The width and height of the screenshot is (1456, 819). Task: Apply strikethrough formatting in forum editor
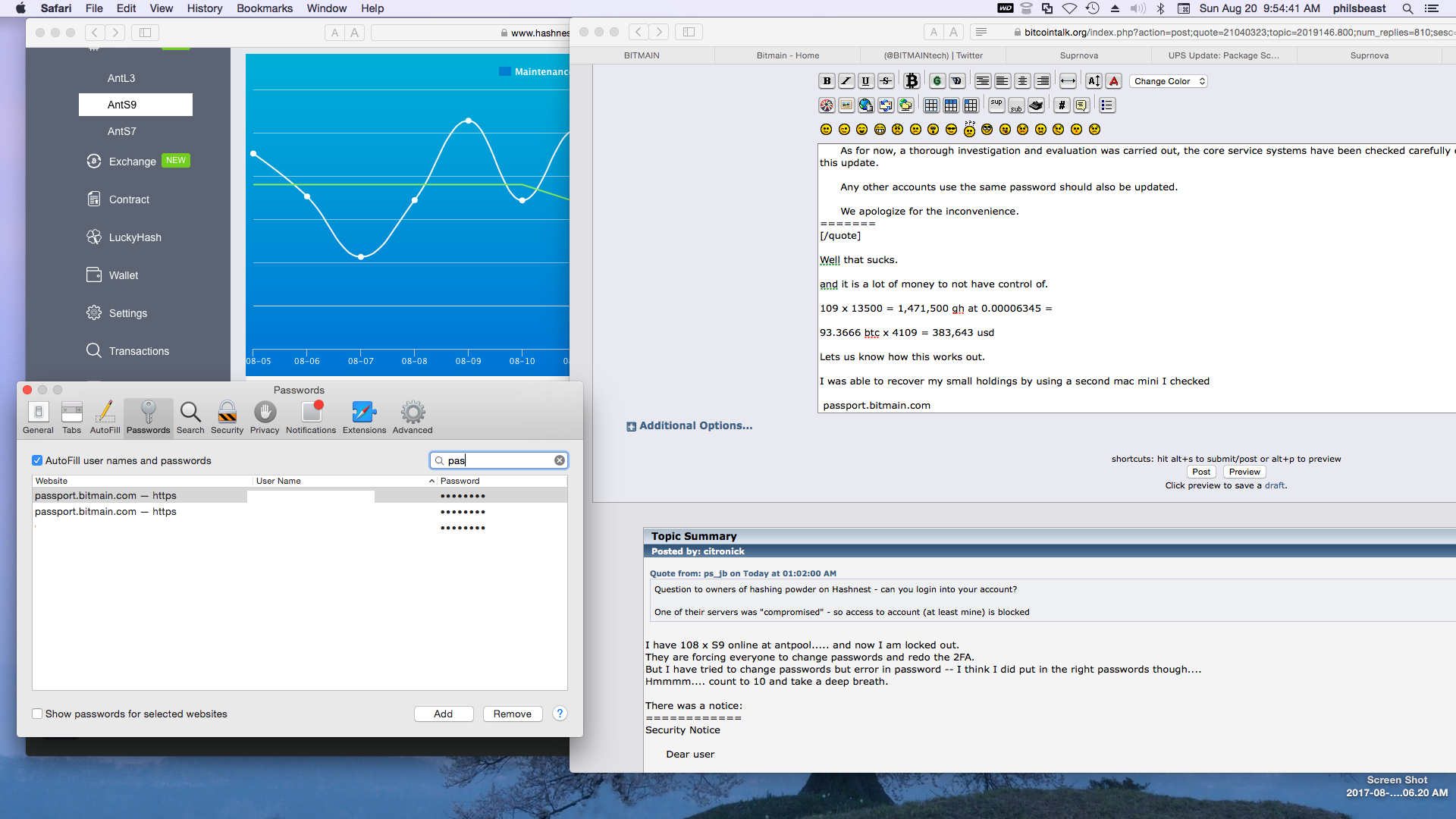click(x=886, y=81)
